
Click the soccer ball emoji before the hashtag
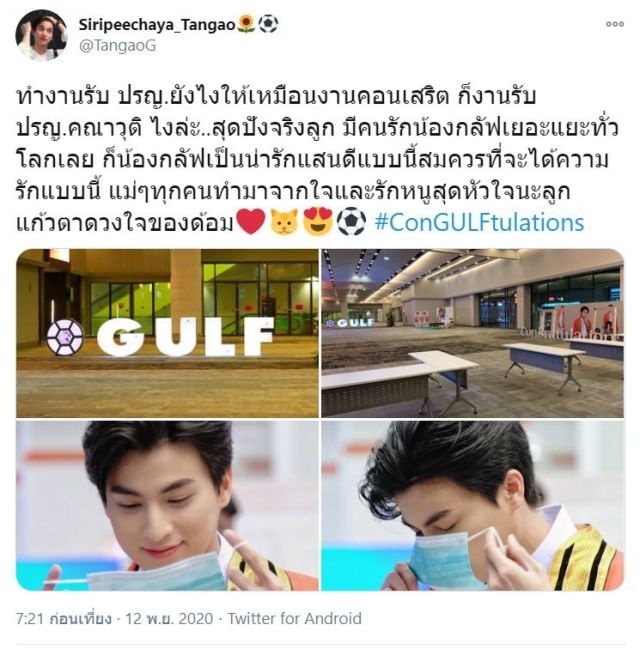pyautogui.click(x=351, y=222)
